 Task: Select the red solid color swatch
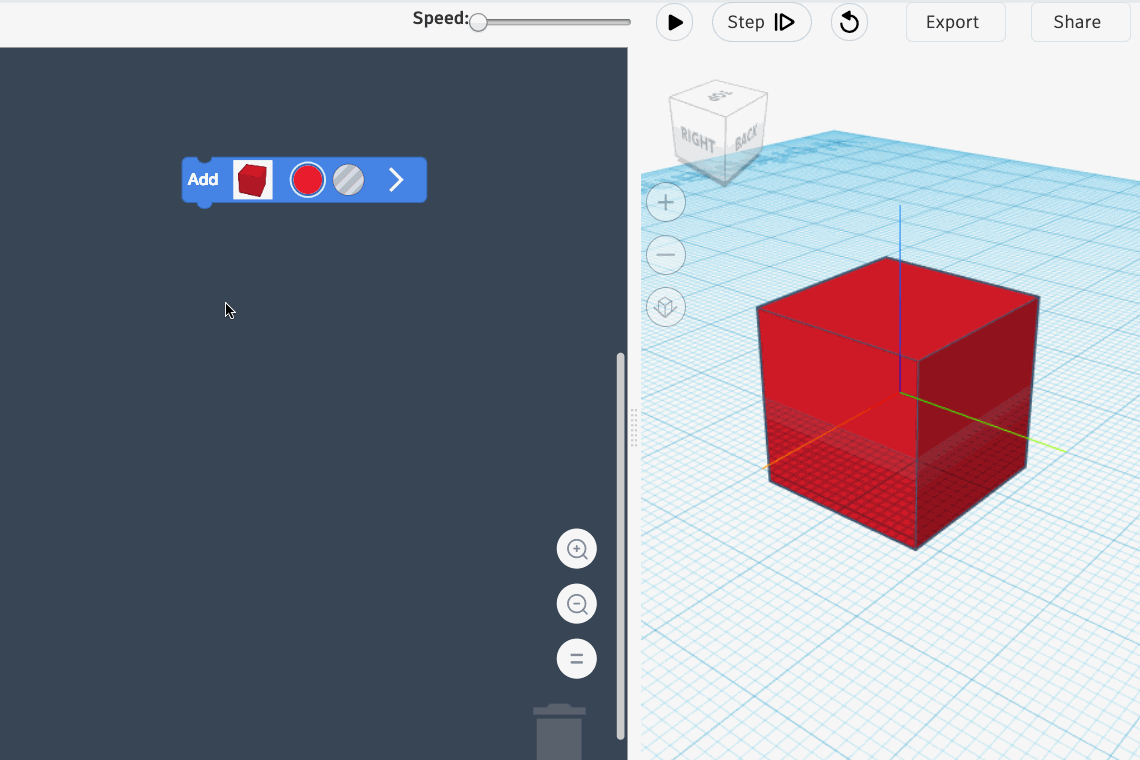click(307, 180)
